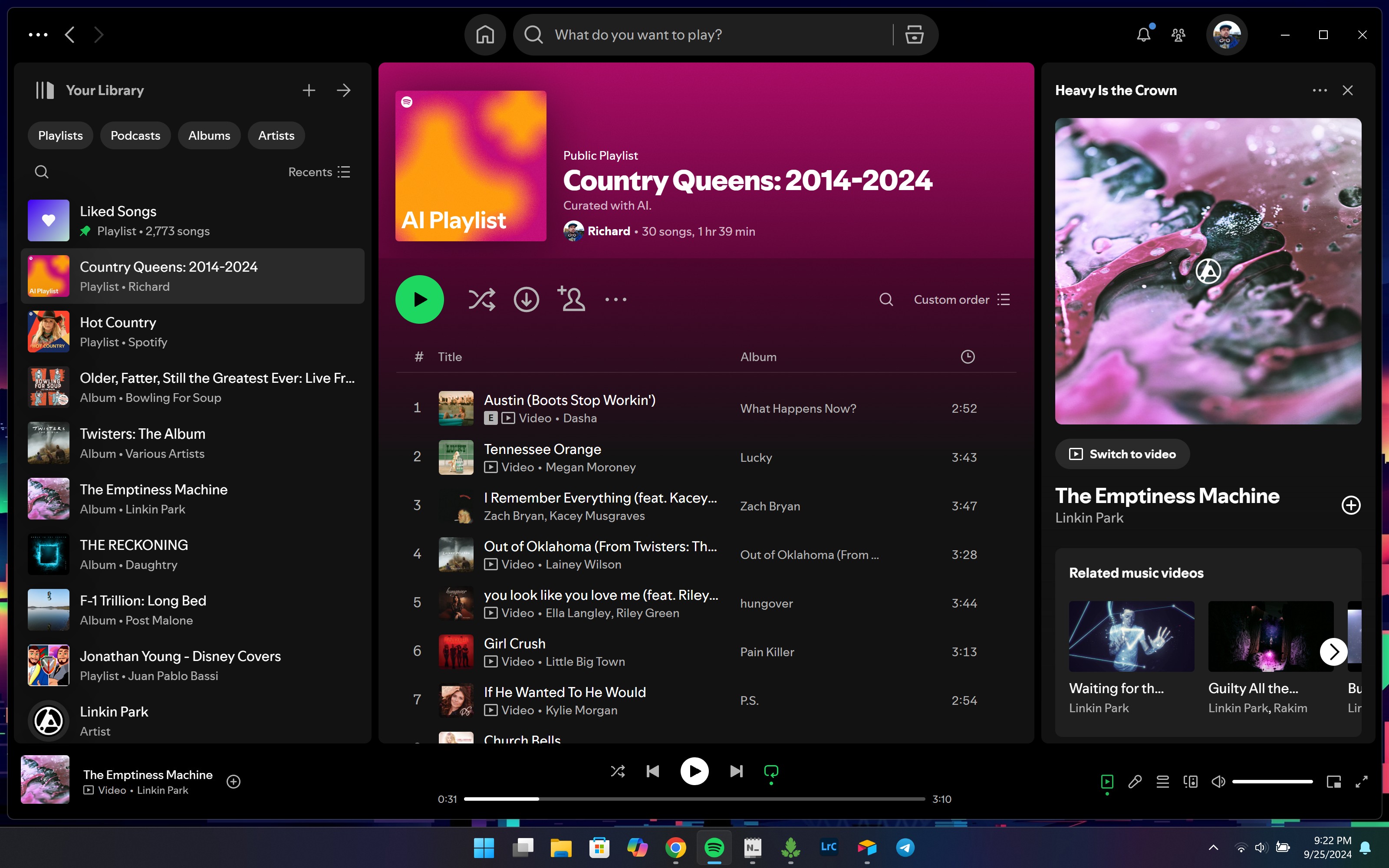
Task: Open the three-dot app menu at top left
Action: [x=39, y=35]
